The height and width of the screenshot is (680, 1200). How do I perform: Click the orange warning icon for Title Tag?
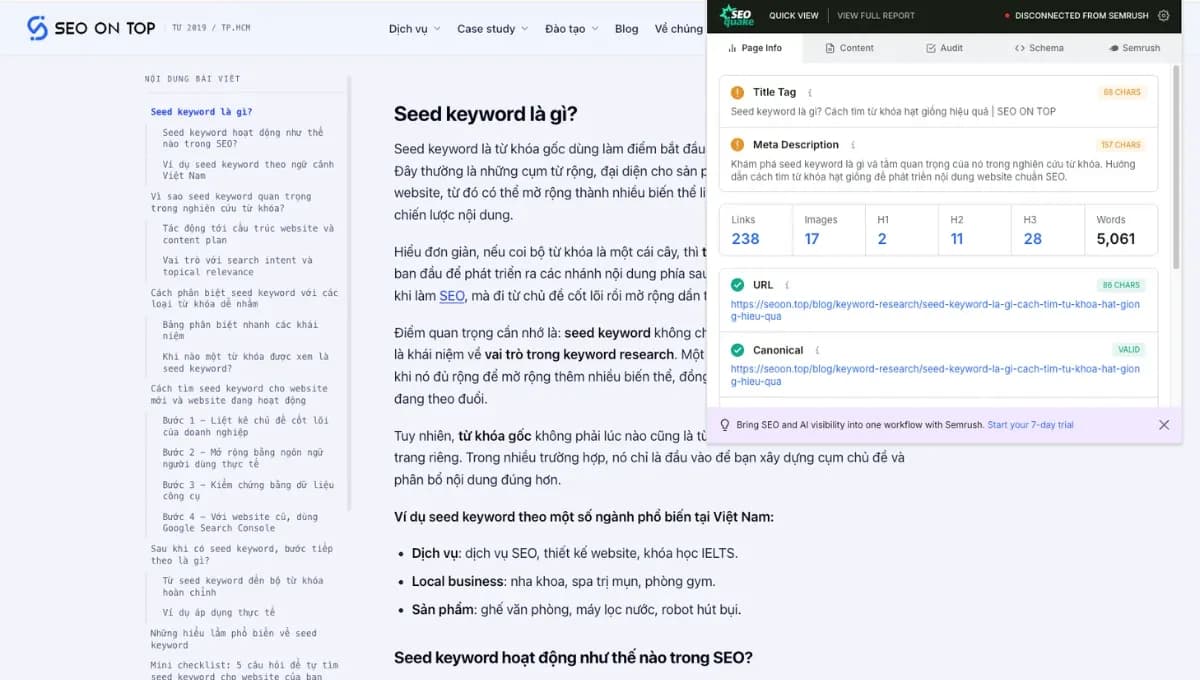738,93
